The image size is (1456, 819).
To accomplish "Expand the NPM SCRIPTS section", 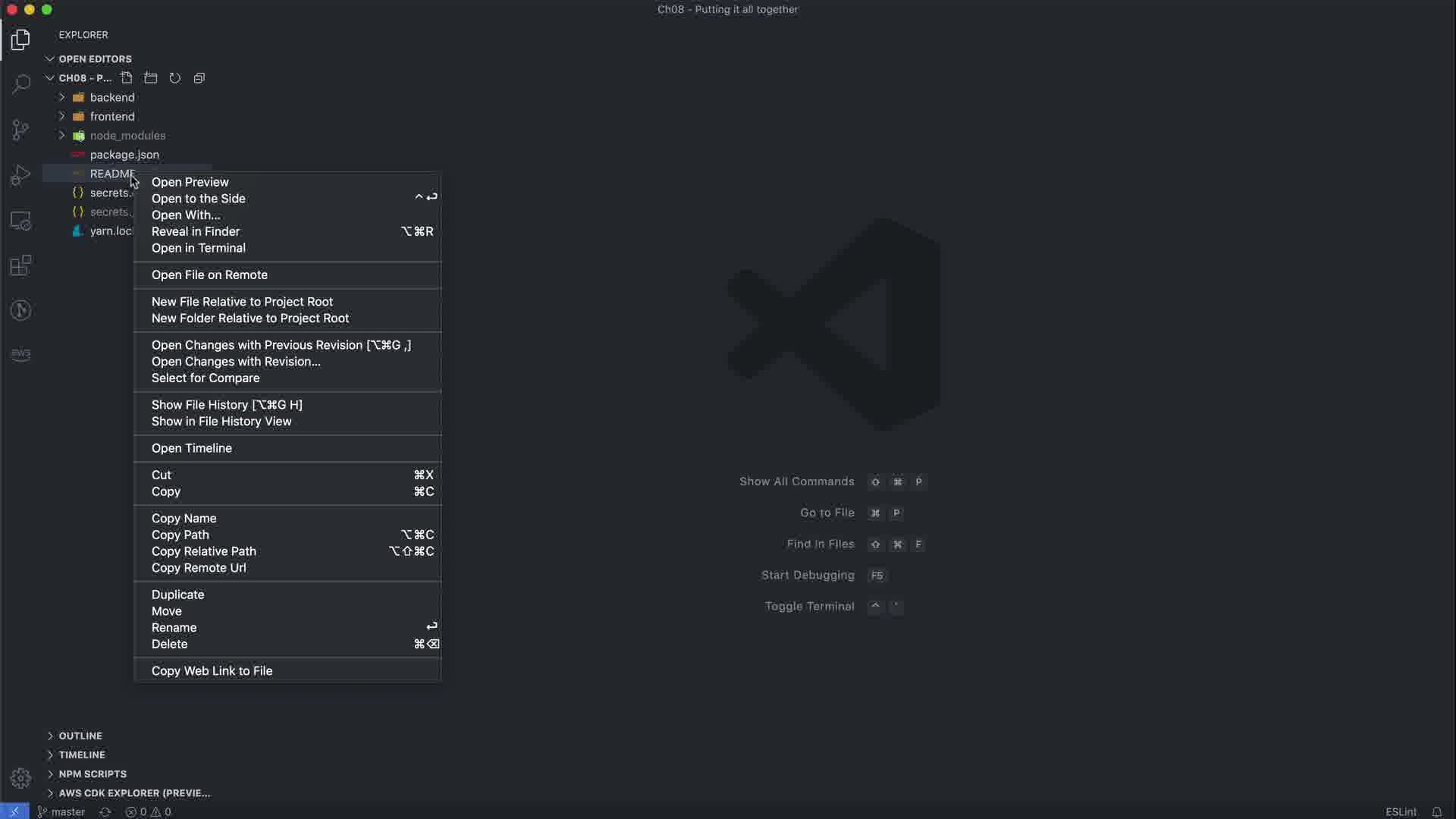I will click(92, 773).
